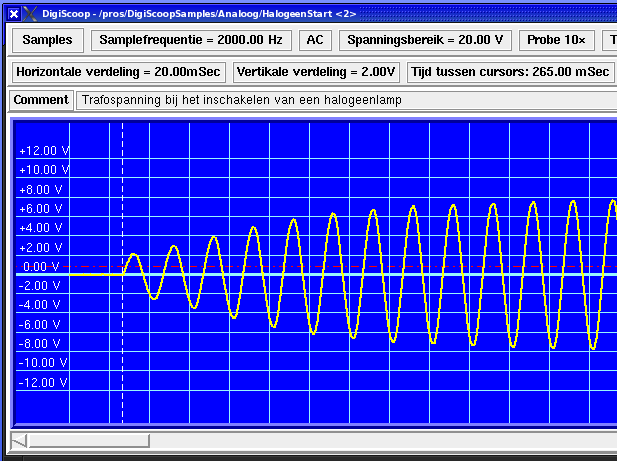Open the Samples button
This screenshot has height=461, width=617.
[x=47, y=40]
